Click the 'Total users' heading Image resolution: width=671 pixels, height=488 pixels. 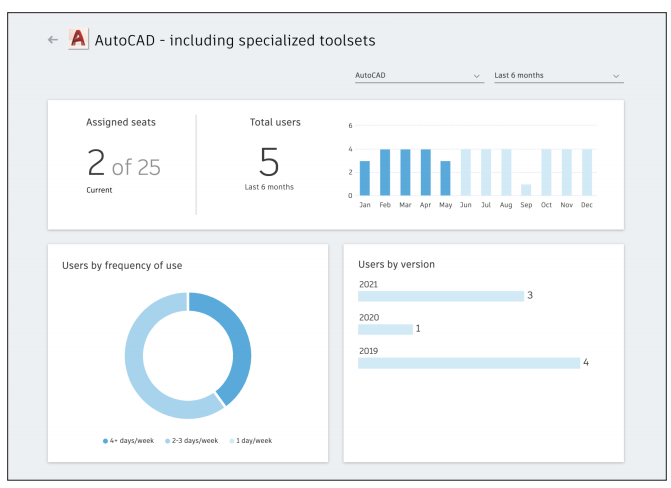275,122
